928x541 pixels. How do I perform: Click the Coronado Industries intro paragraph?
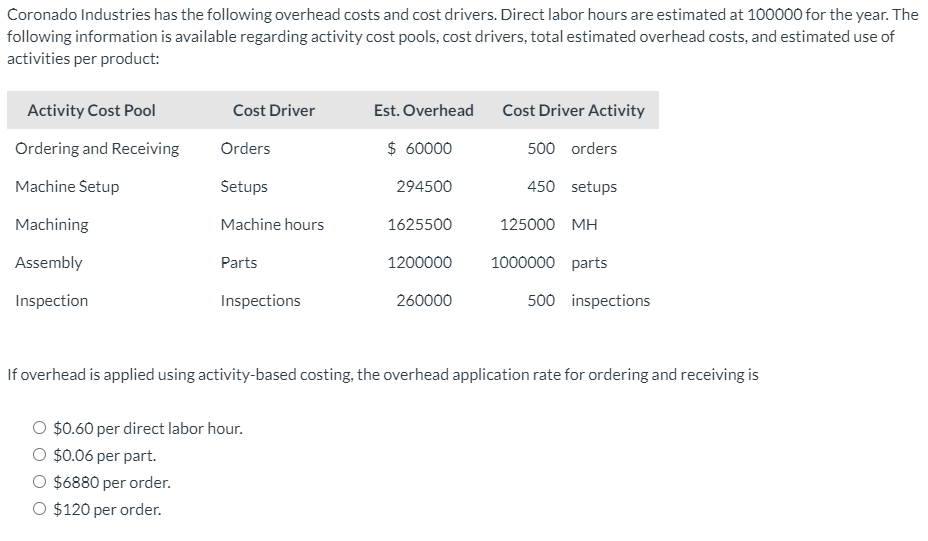coord(462,37)
